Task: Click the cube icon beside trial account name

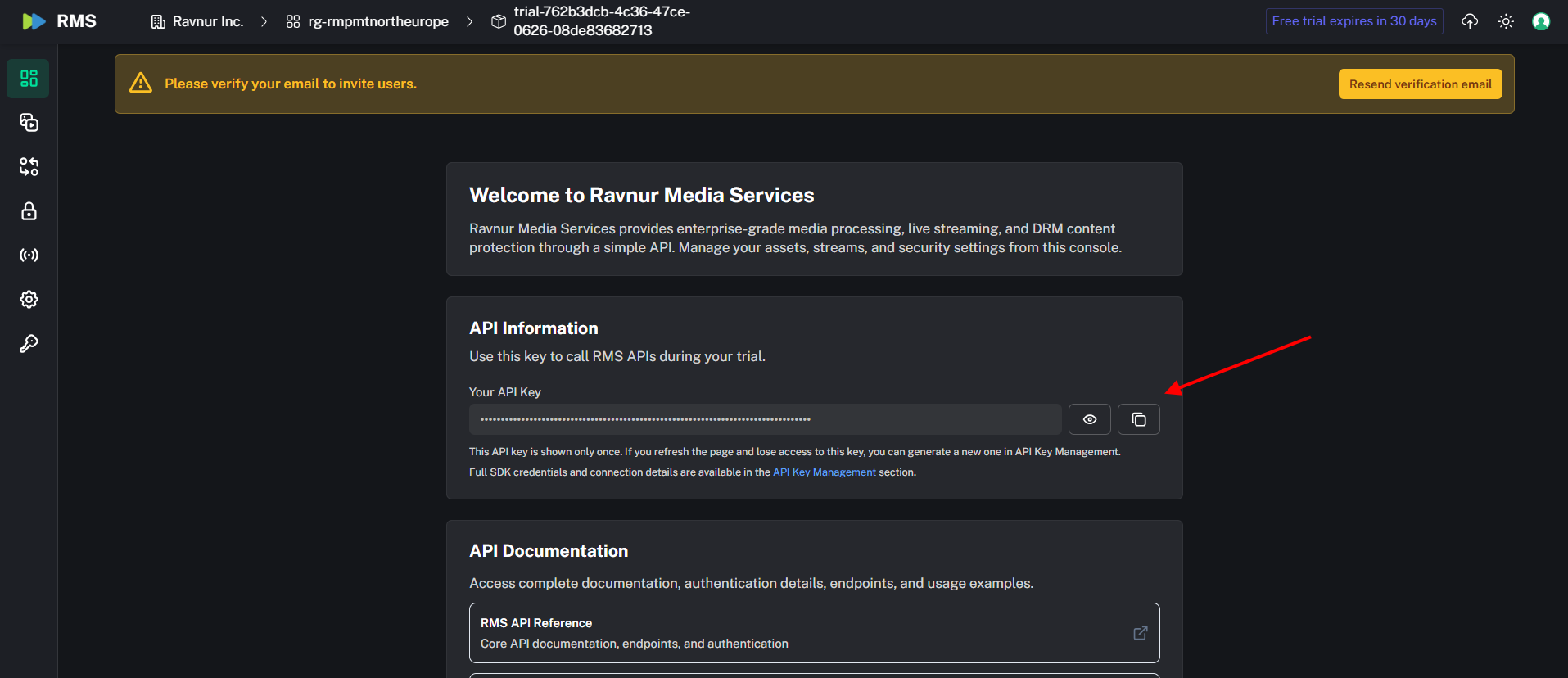Action: click(x=499, y=21)
